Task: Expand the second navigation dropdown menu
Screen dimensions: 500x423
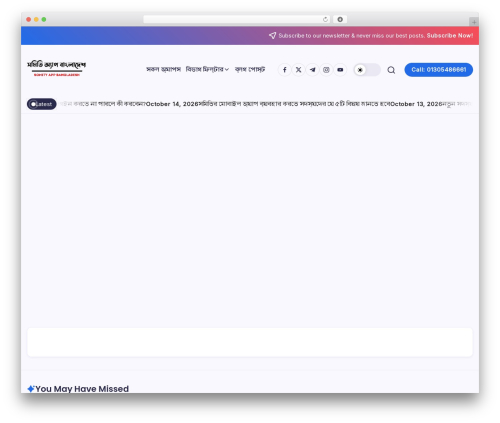Action: click(x=207, y=69)
